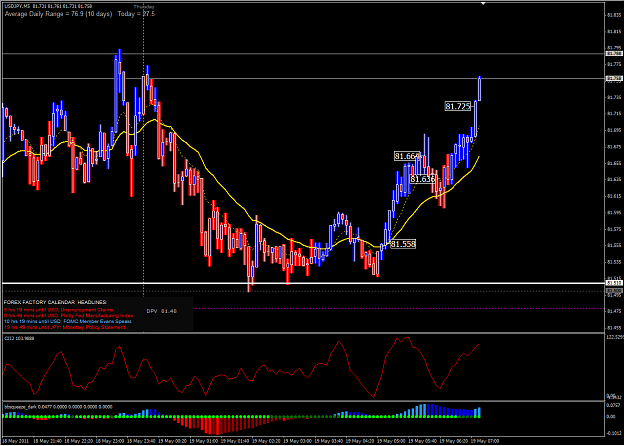Select the magenta dotted DPV line
The image size is (625, 446).
399,308
